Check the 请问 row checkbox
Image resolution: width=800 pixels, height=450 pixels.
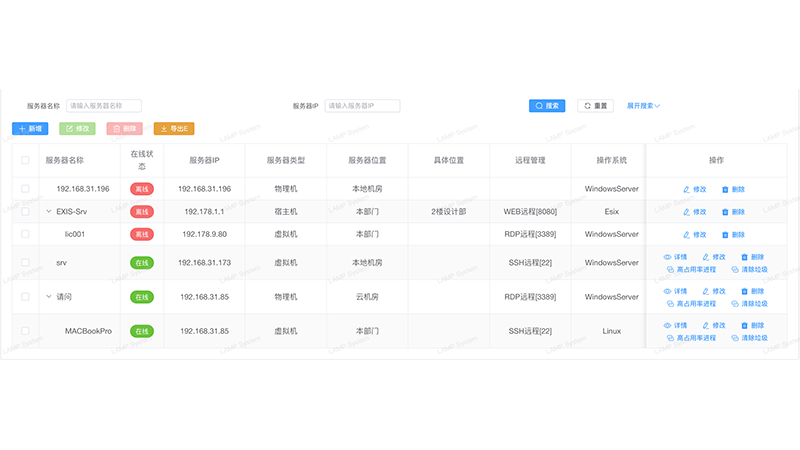coord(25,296)
